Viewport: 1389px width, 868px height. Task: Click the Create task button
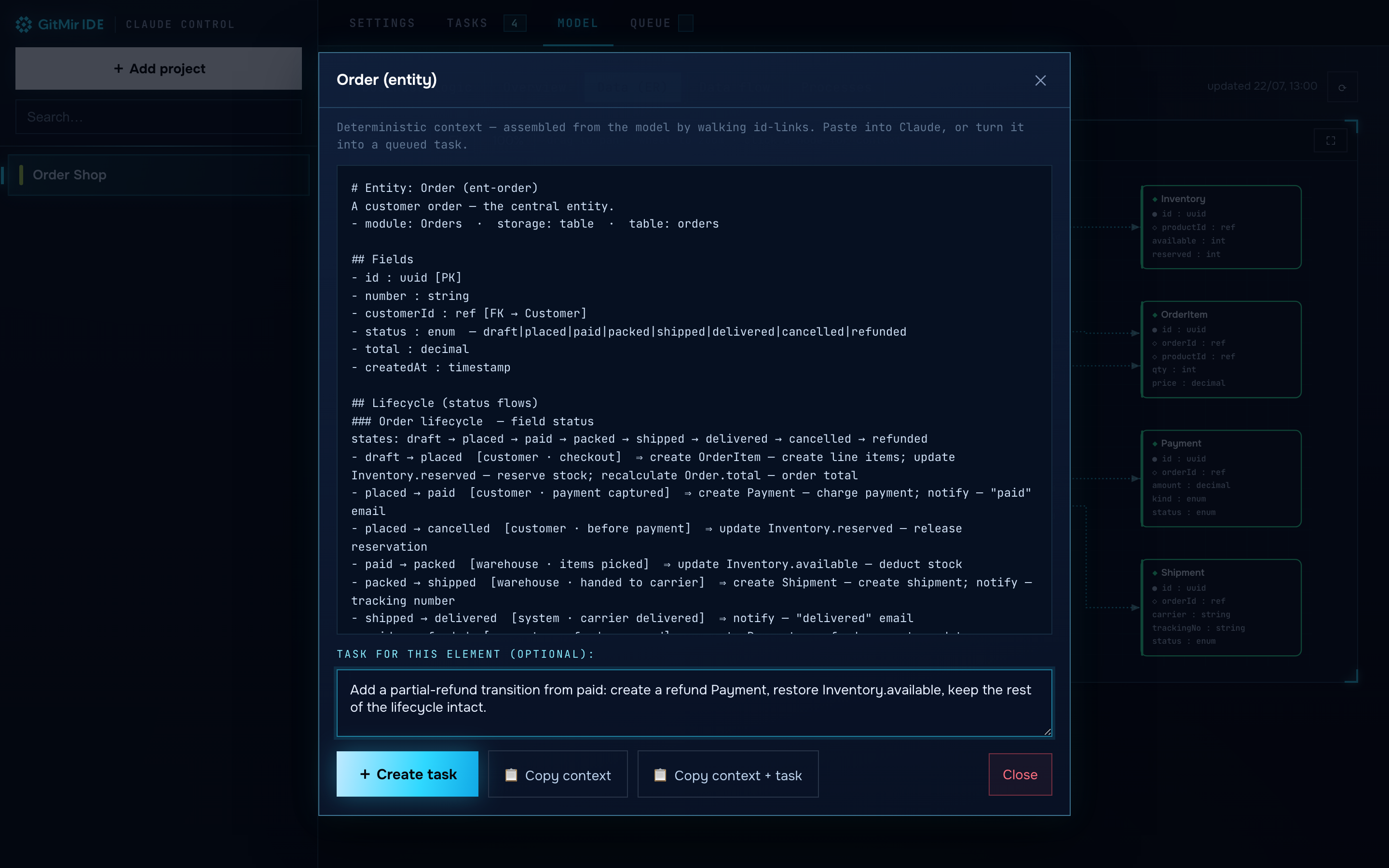coord(408,774)
